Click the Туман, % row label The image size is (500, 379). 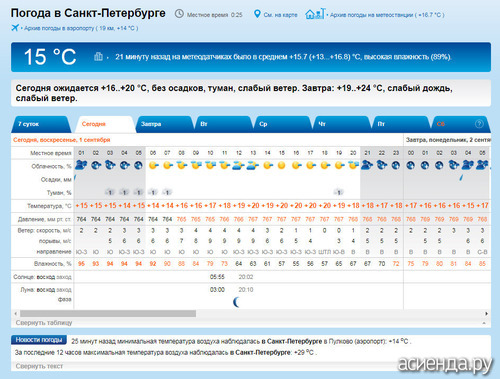click(59, 193)
